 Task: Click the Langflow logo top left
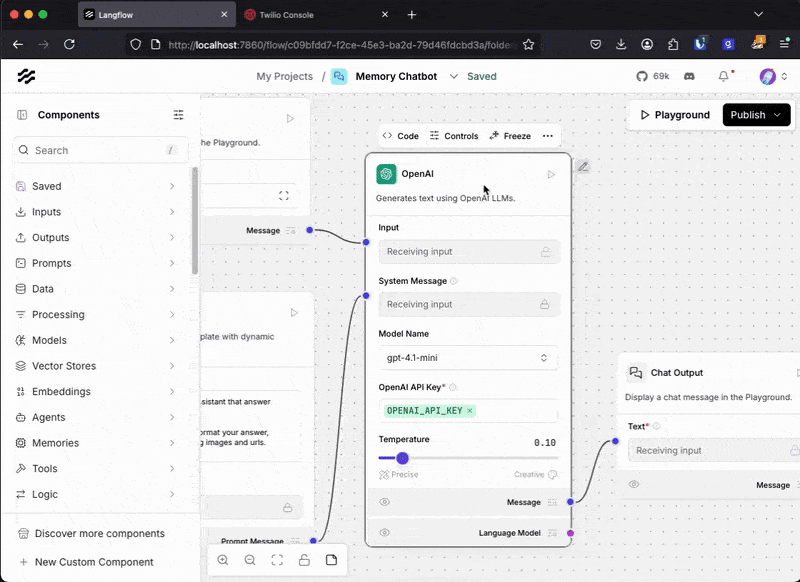point(27,76)
